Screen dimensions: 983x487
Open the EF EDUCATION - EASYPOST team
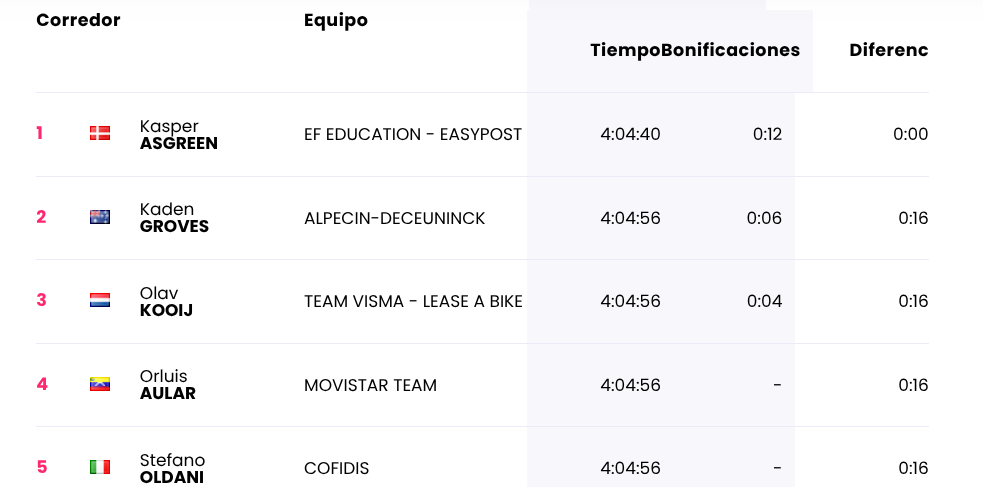413,135
